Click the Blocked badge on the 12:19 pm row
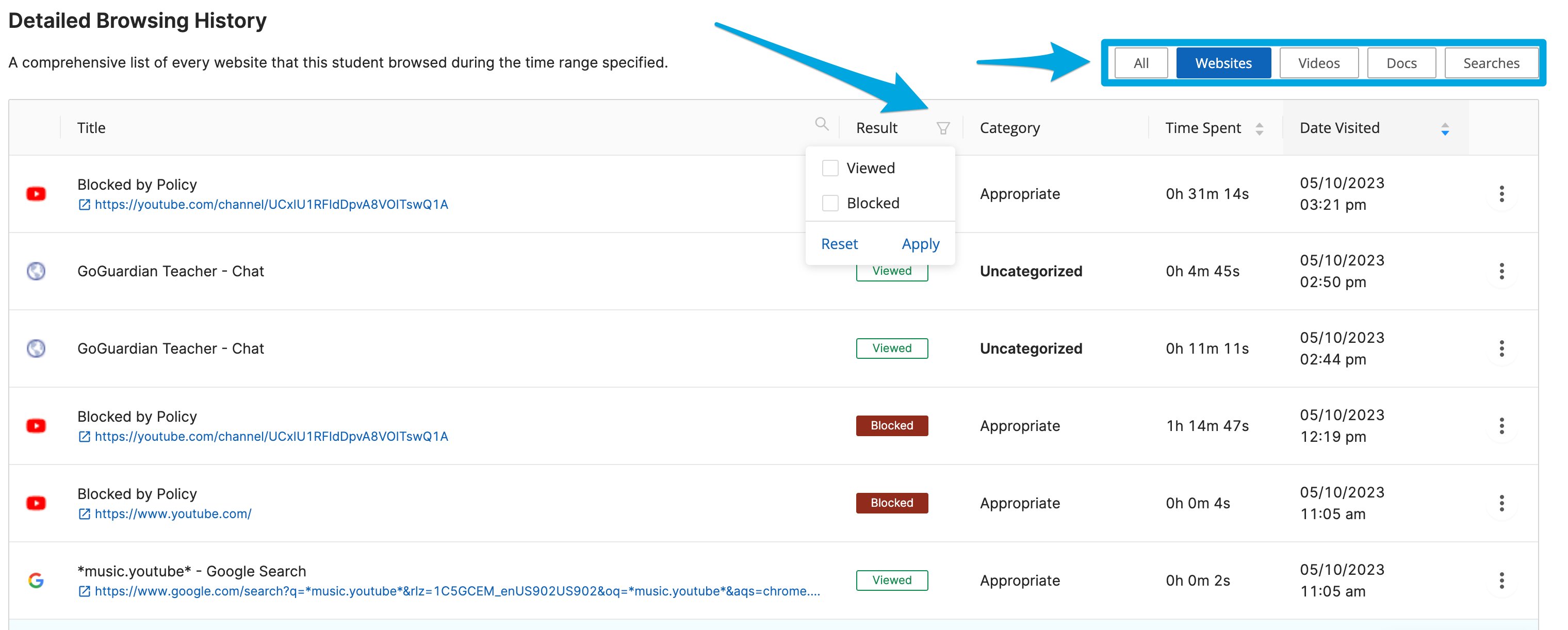This screenshot has width=1568, height=630. [x=891, y=425]
